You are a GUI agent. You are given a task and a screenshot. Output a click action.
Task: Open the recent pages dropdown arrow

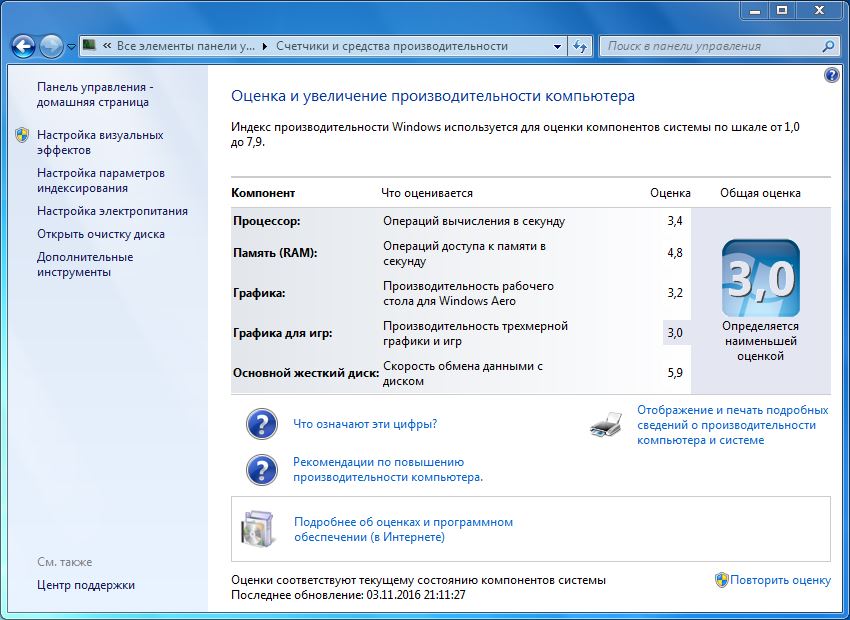click(71, 47)
